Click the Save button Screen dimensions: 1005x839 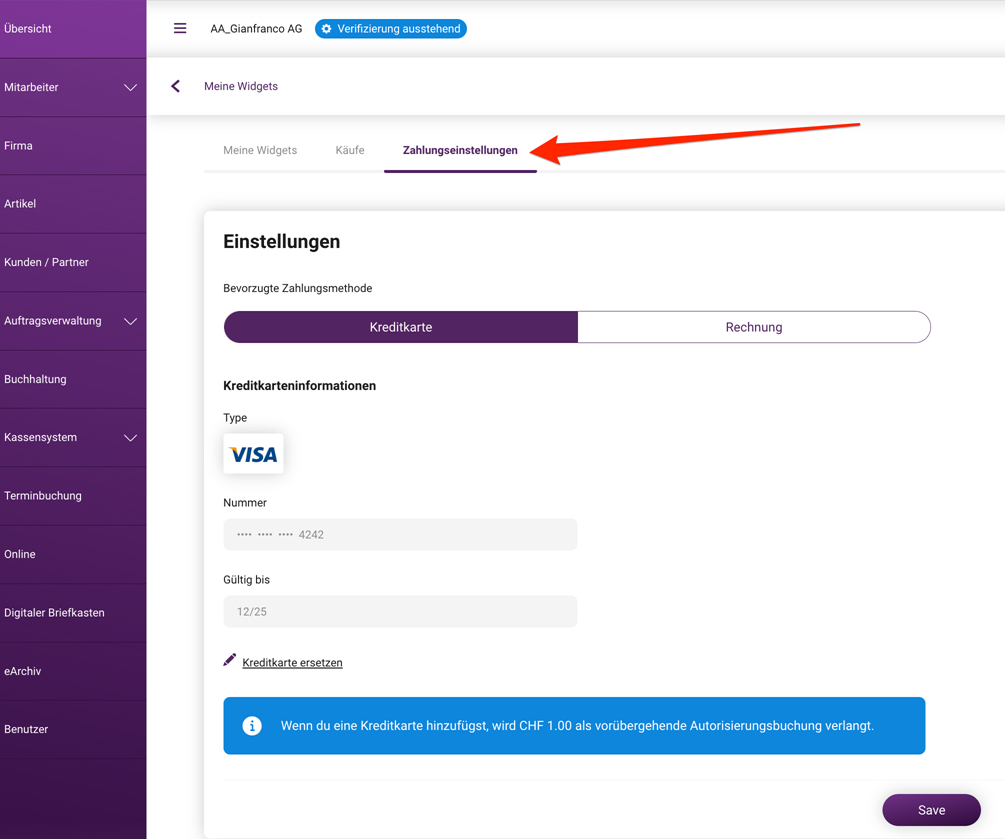[931, 810]
